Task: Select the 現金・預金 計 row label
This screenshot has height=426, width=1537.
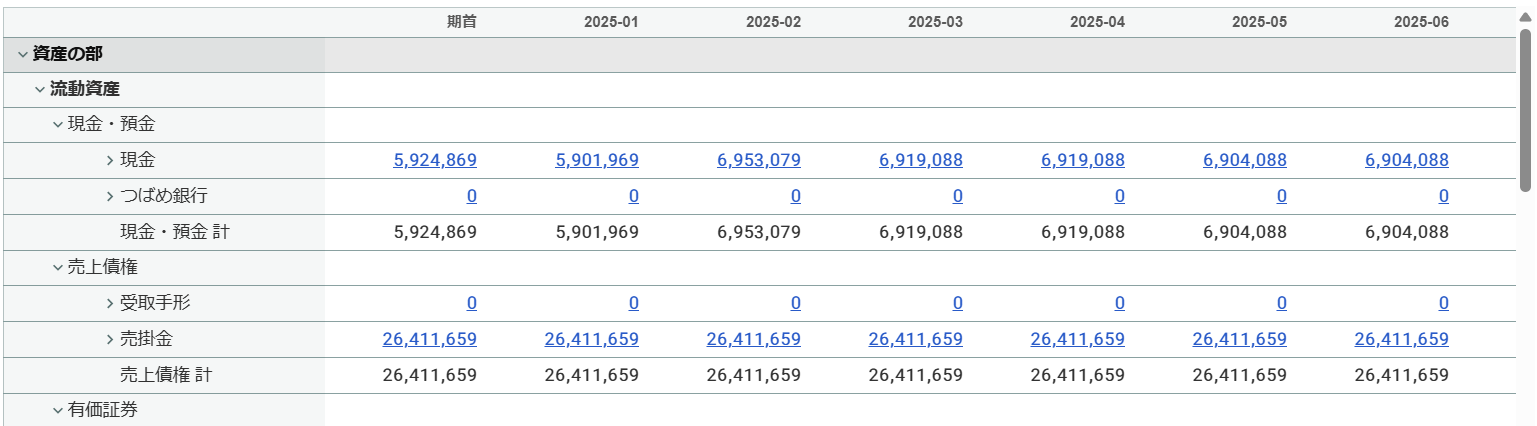Action: [175, 232]
